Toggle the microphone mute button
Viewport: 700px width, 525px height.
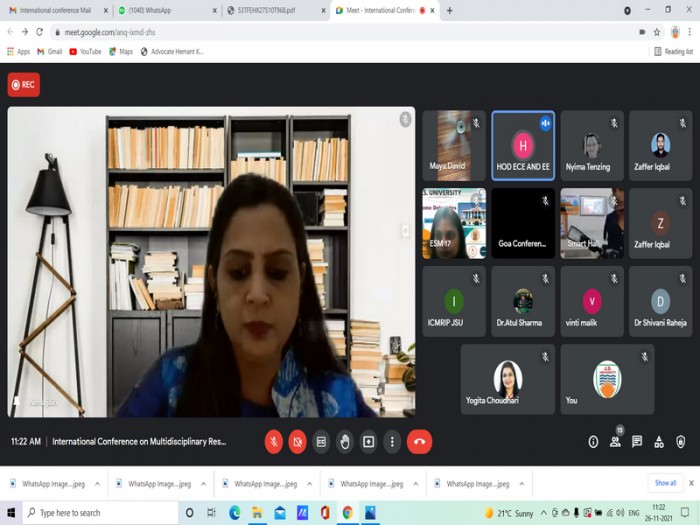coord(274,442)
